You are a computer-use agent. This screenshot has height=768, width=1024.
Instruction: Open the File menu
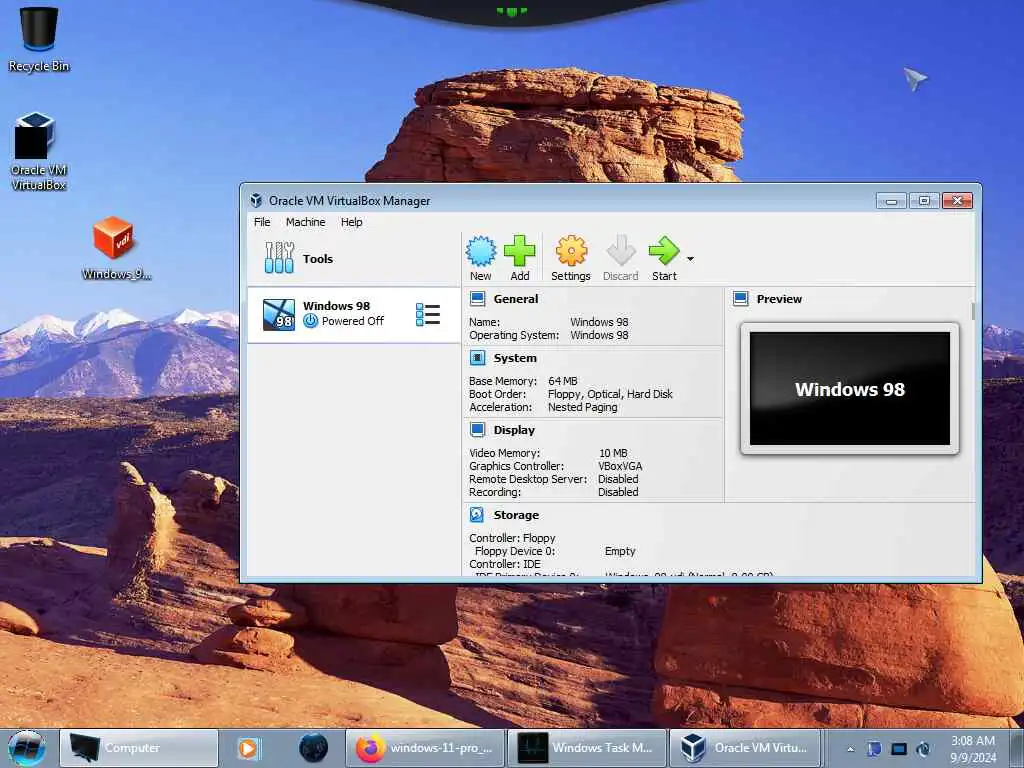(262, 222)
